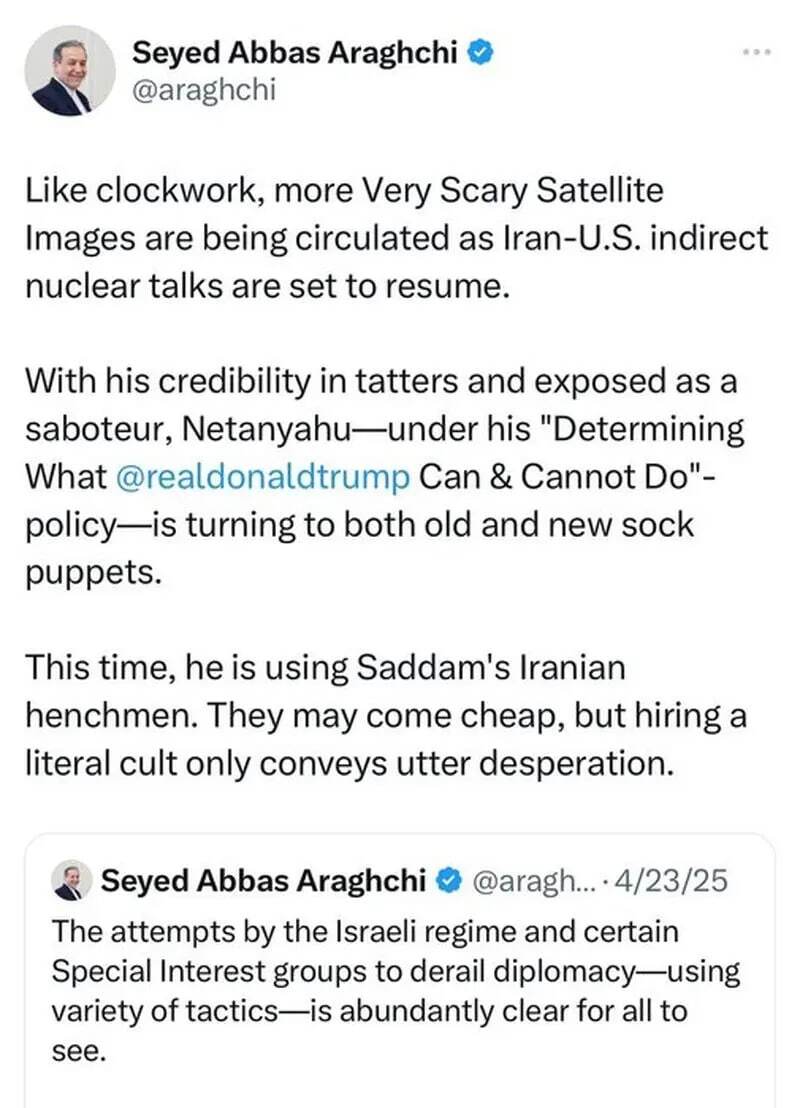Screen dimensions: 800x1108
Task: Click the line ending in "utter desperation"
Action: point(346,763)
